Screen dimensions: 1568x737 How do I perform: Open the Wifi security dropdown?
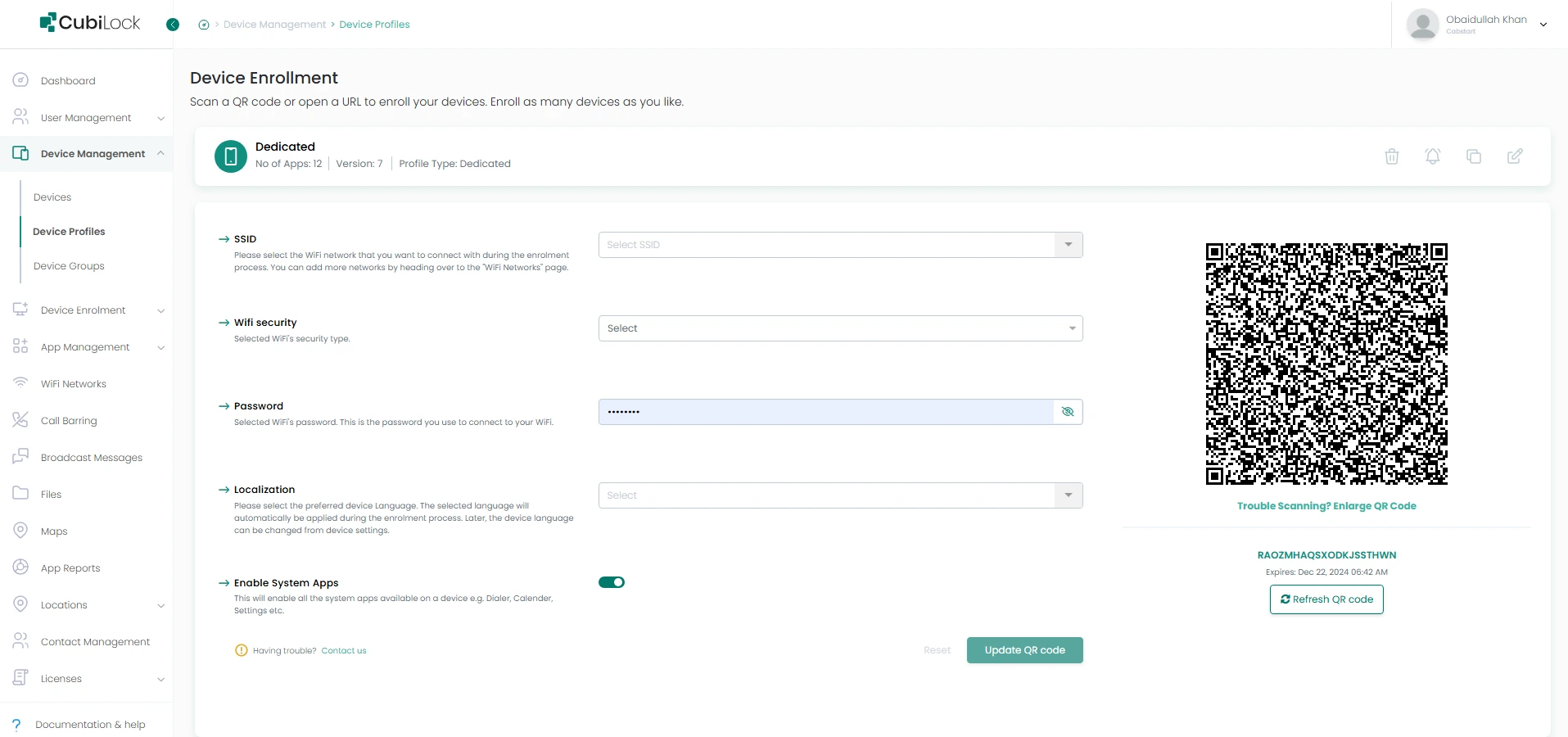[840, 328]
